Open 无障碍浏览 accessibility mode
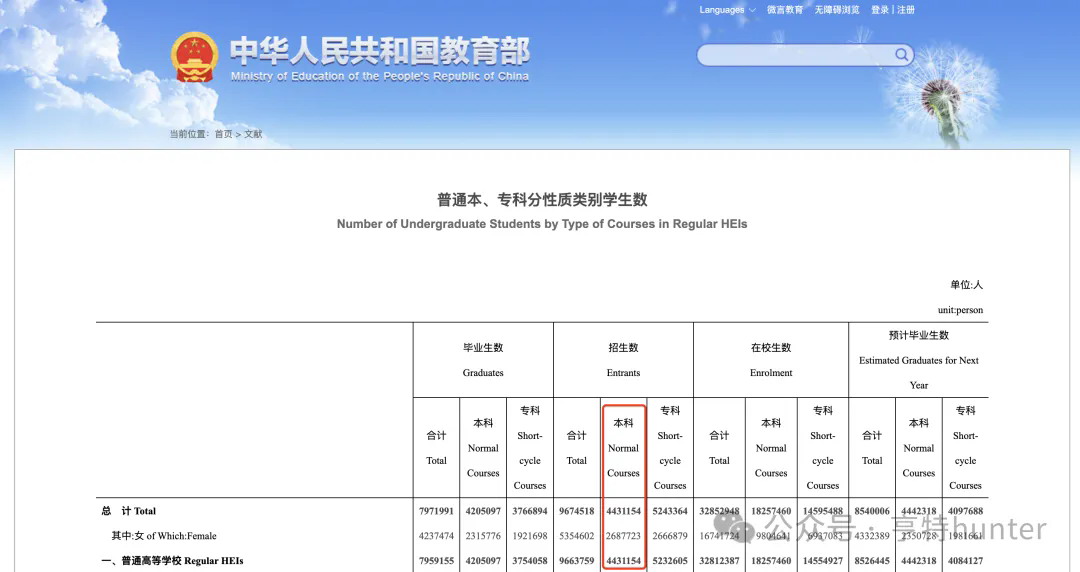 [x=836, y=10]
